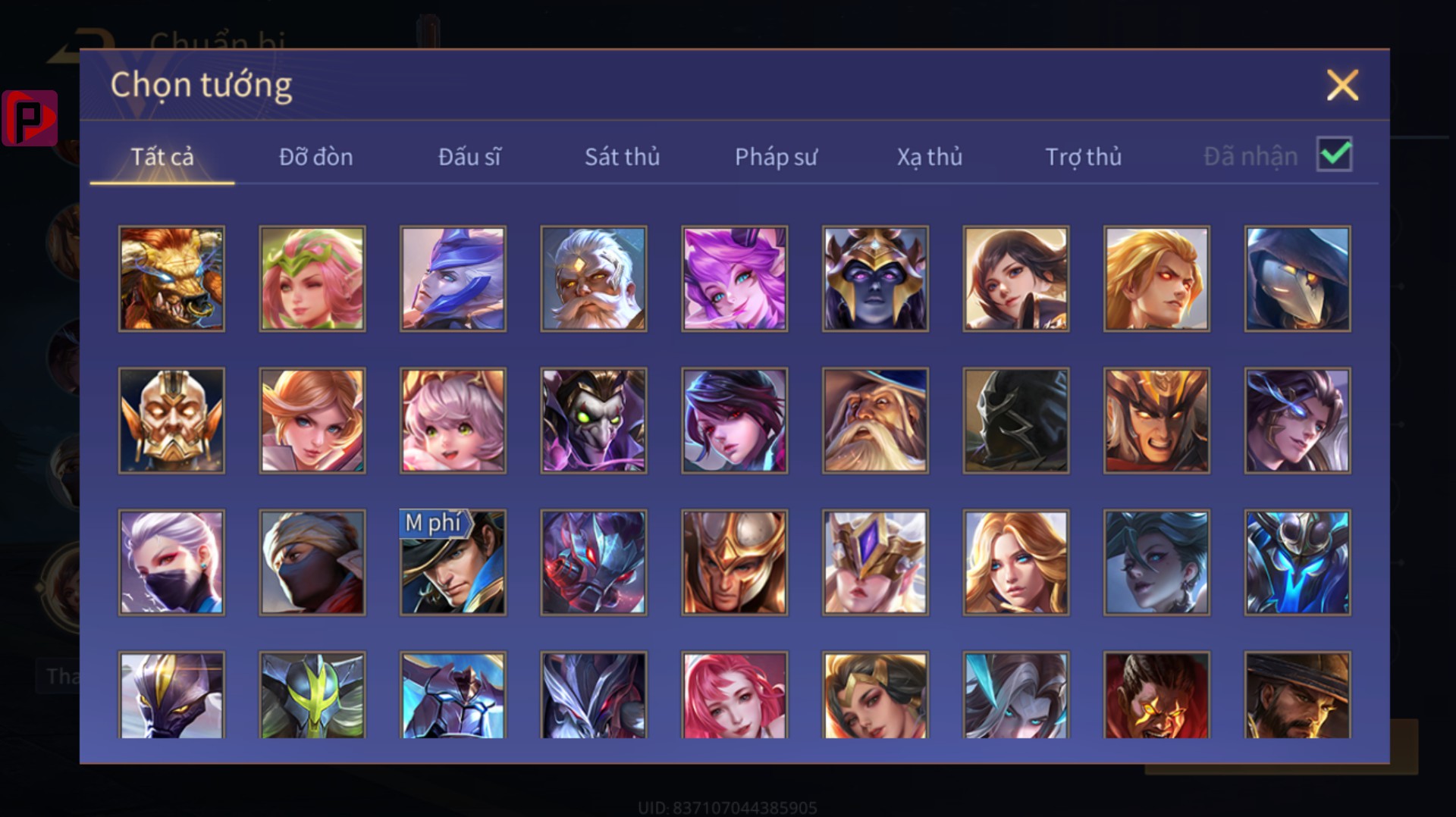Open the Trợ thủ tab
Viewport: 1456px width, 817px height.
[x=1084, y=157]
